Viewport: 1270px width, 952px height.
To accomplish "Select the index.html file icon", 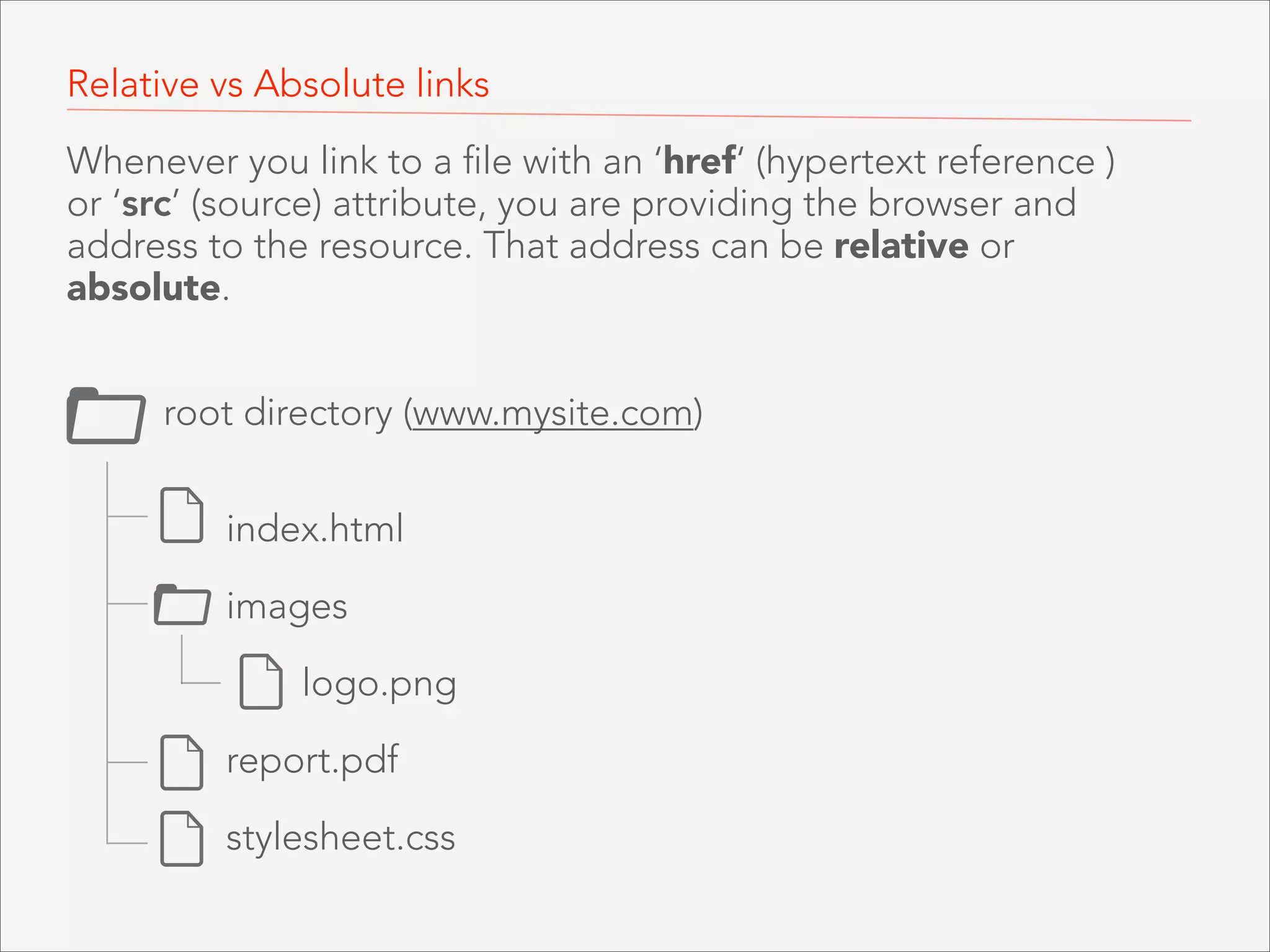I will [182, 515].
